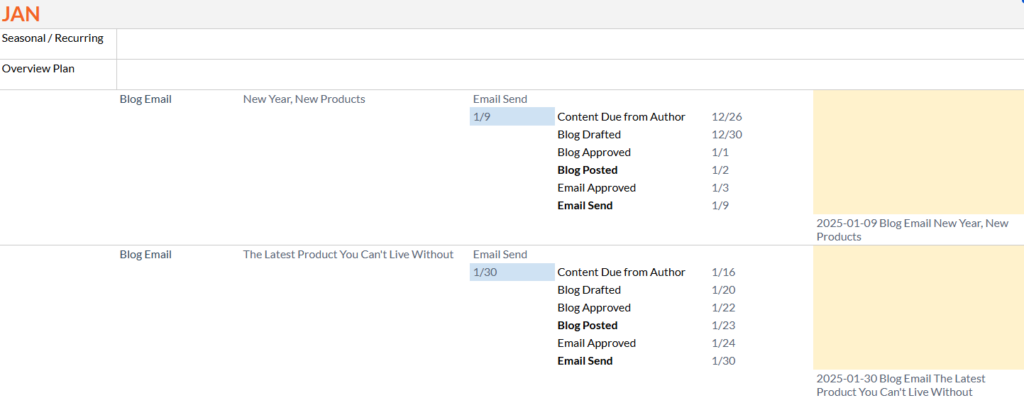This screenshot has width=1024, height=398.
Task: Select the JAN month heading
Action: [20, 14]
